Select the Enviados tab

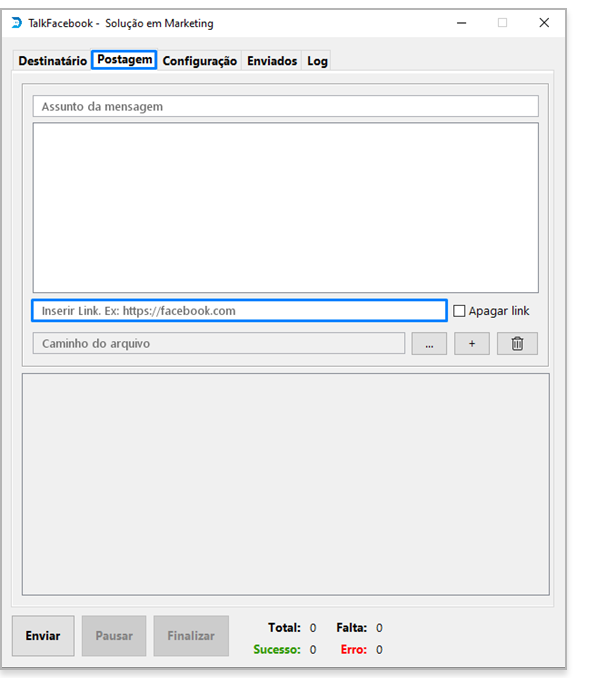(x=272, y=61)
